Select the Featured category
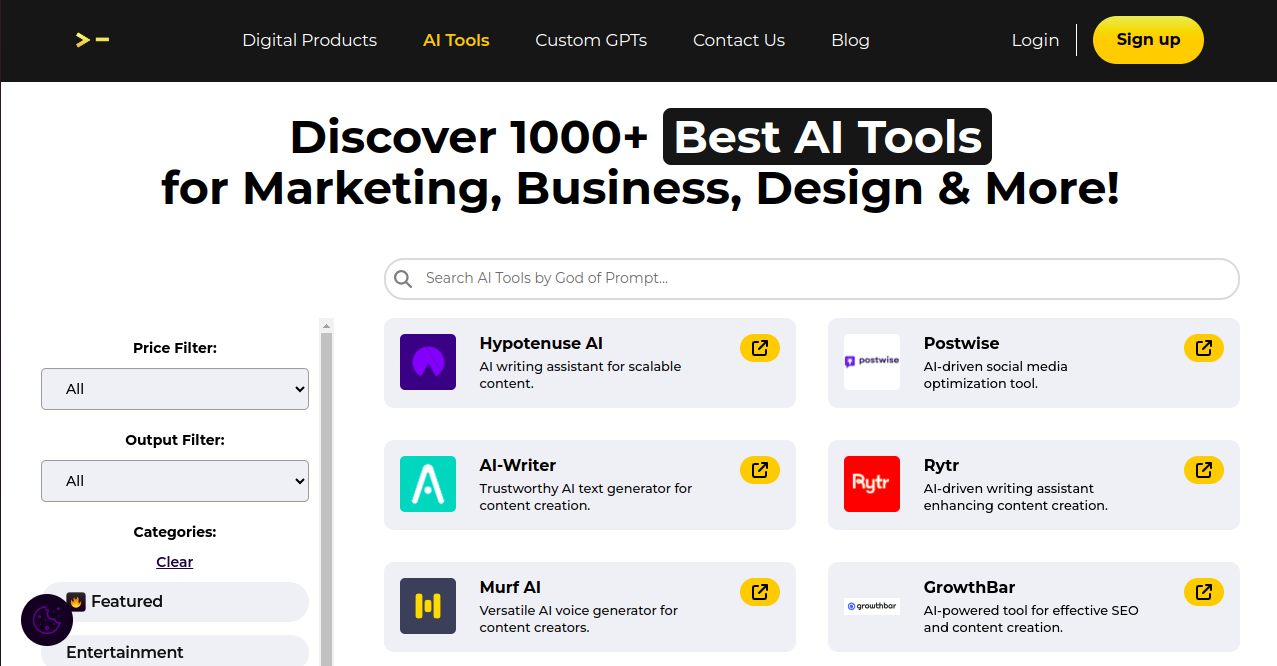This screenshot has height=666, width=1277. click(x=175, y=602)
